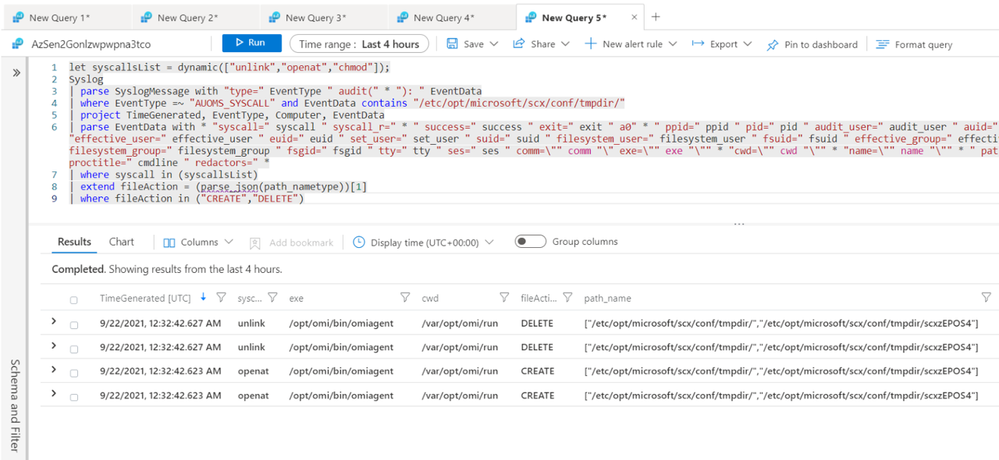Viewport: 999px width, 460px height.
Task: Switch to the Results tab
Action: (x=75, y=242)
